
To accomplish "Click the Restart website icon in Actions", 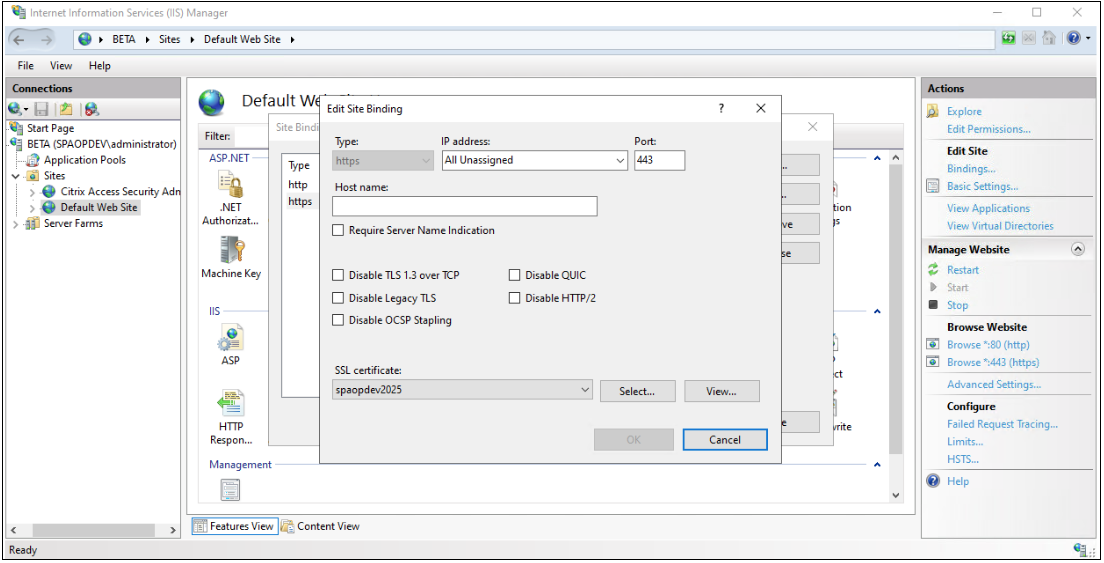I will pos(933,270).
